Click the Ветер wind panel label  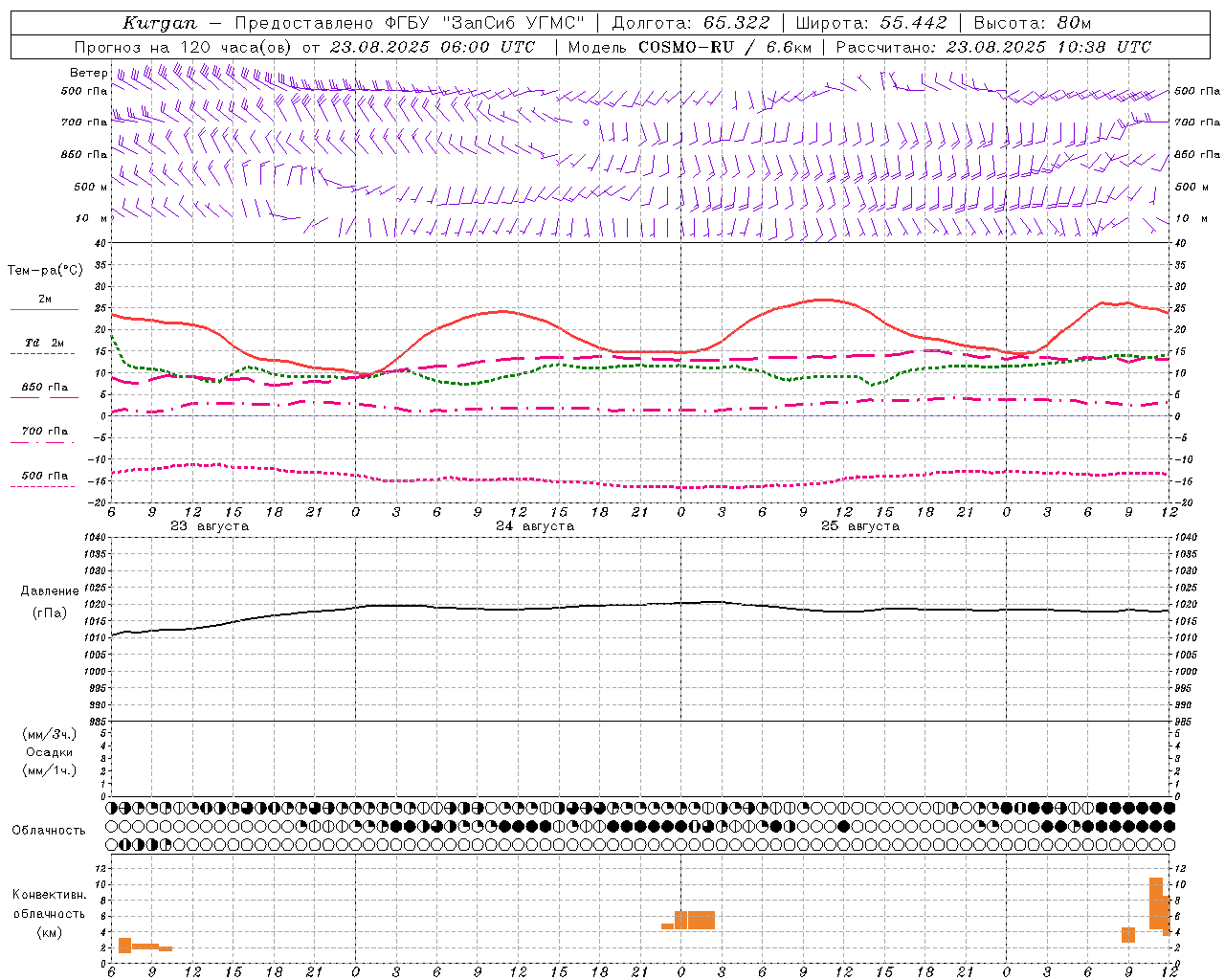(88, 73)
